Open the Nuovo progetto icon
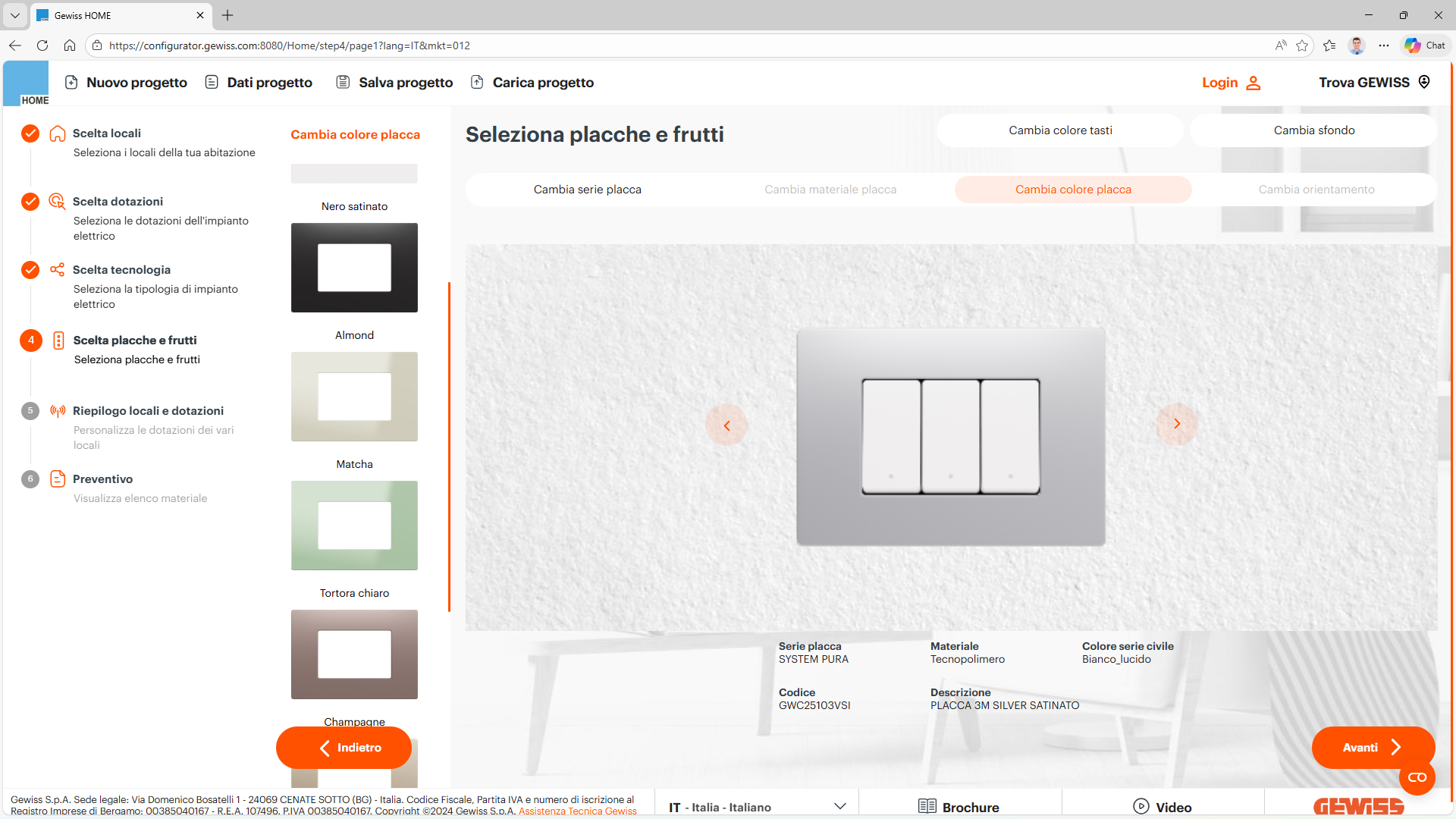1456x819 pixels. click(72, 82)
